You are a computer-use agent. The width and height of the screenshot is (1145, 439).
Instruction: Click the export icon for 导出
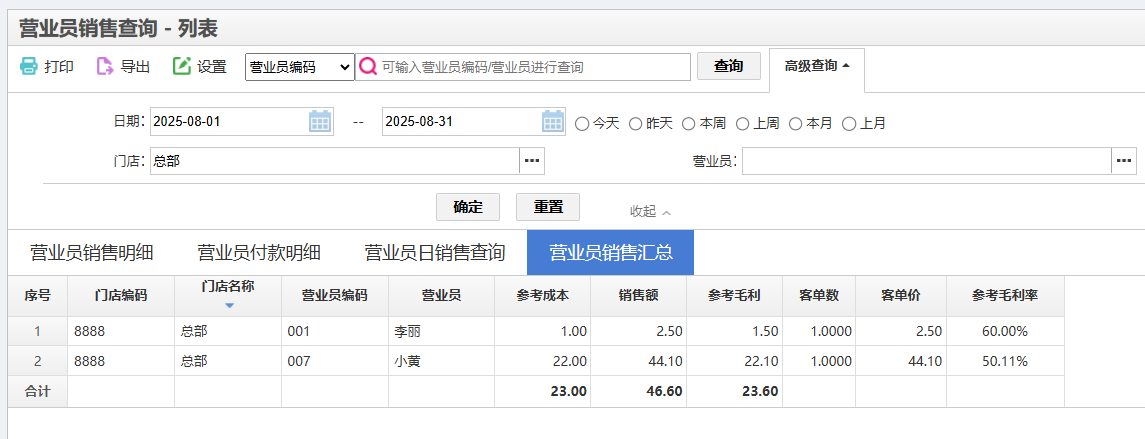click(105, 67)
